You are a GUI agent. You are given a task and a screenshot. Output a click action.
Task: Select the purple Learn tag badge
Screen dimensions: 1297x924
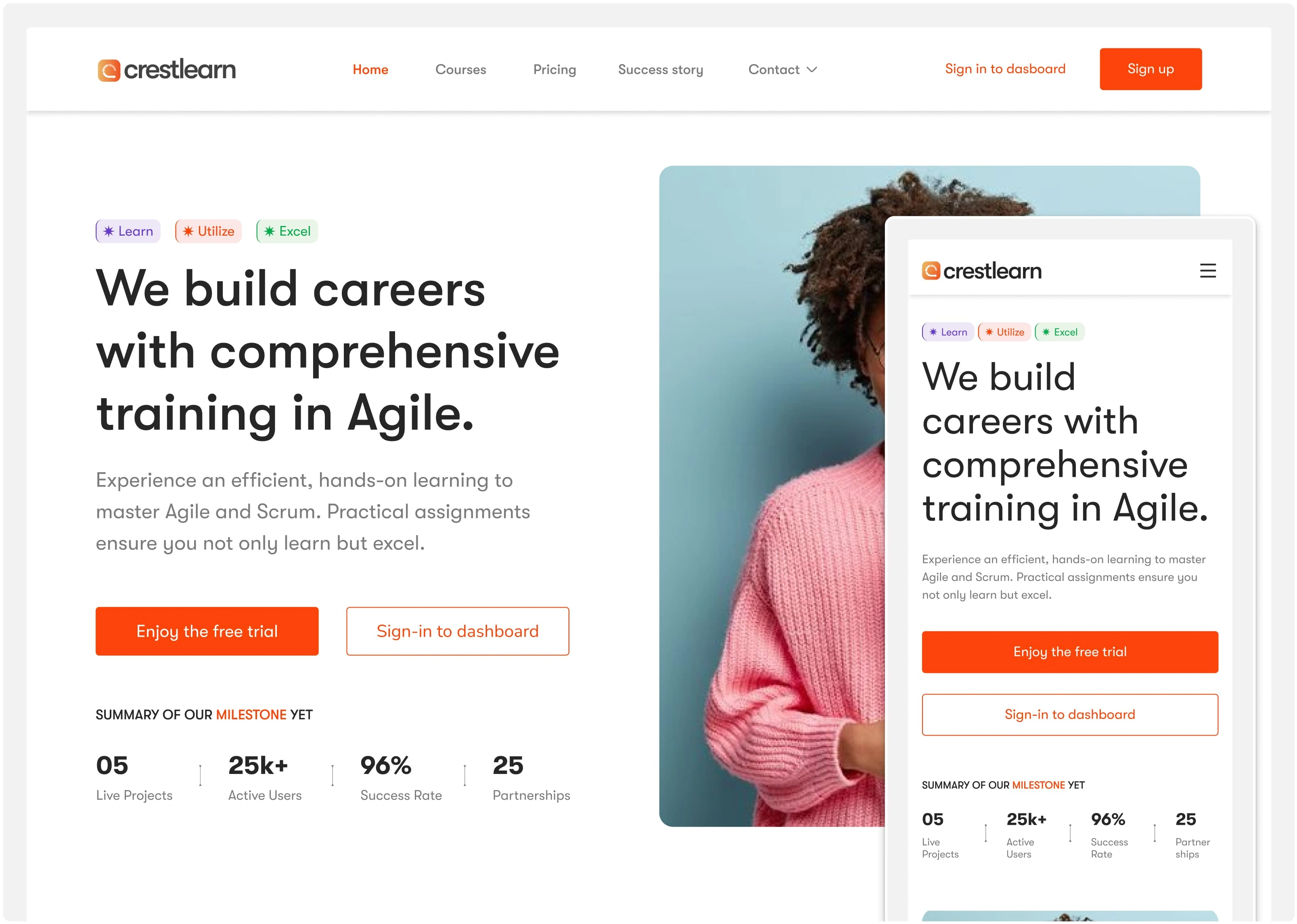128,231
